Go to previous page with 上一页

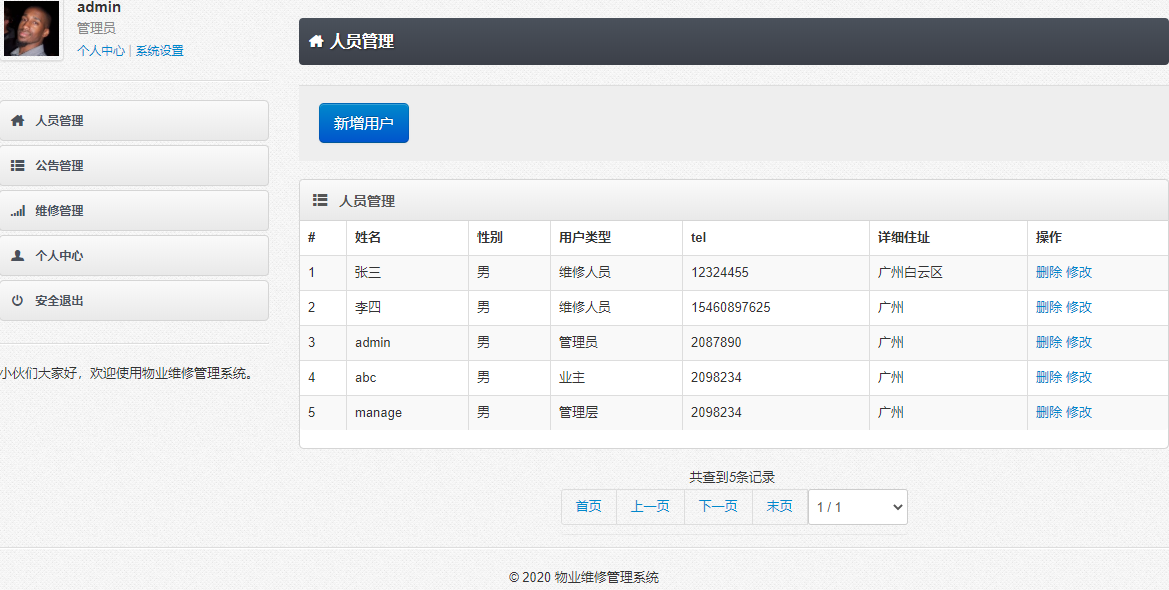[650, 506]
